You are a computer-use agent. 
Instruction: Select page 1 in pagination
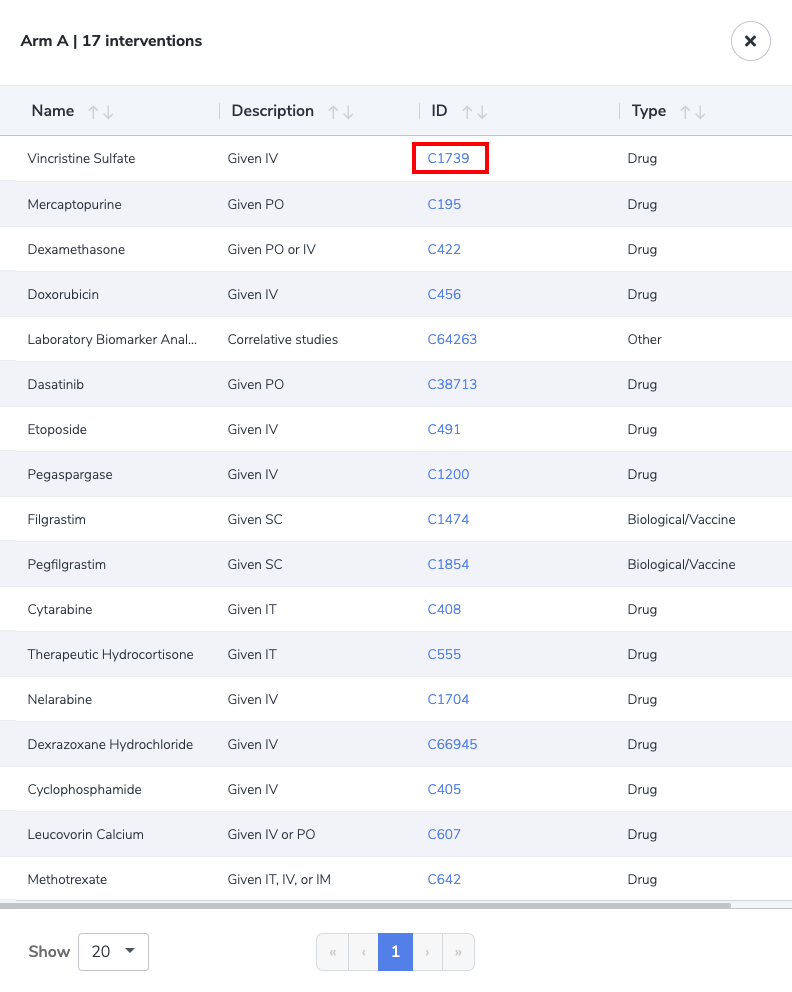(395, 952)
